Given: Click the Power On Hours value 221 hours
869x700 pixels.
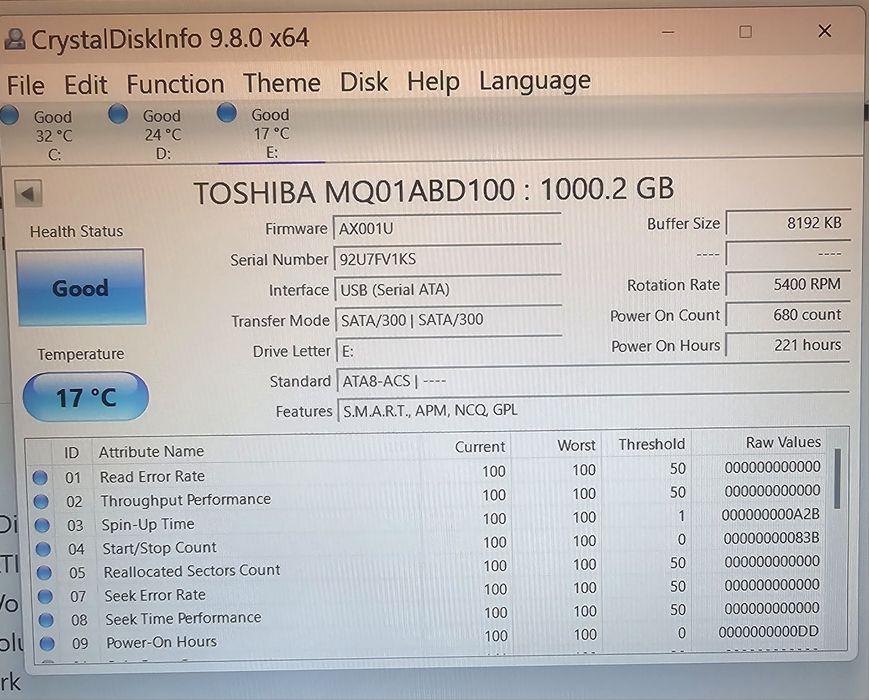Looking at the screenshot, I should [788, 345].
